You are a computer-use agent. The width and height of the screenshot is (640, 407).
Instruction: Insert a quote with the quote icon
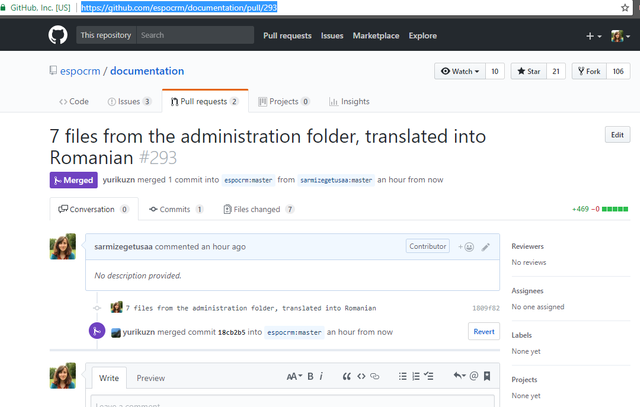[347, 376]
